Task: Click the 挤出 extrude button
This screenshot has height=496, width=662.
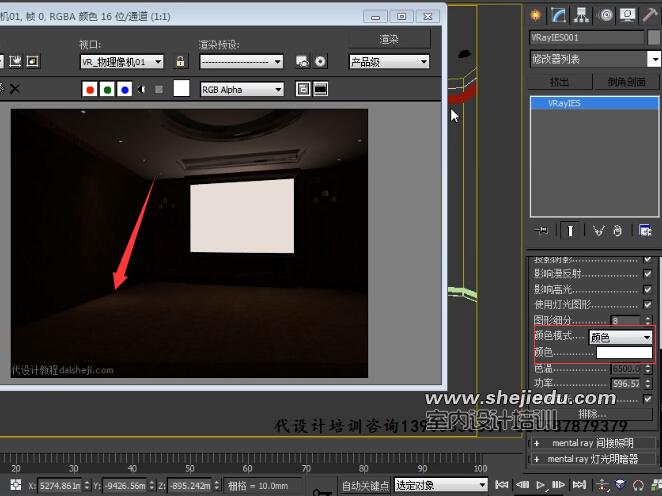Action: [x=560, y=81]
